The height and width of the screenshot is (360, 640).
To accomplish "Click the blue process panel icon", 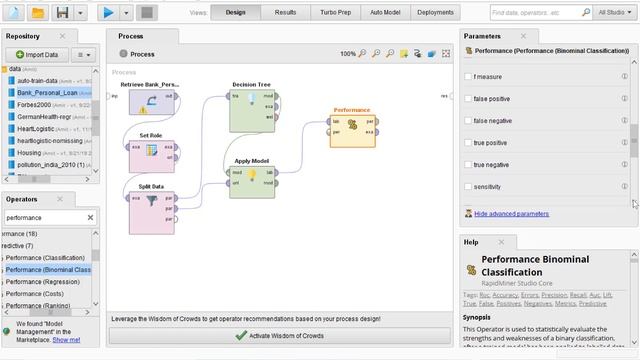I will coord(431,53).
